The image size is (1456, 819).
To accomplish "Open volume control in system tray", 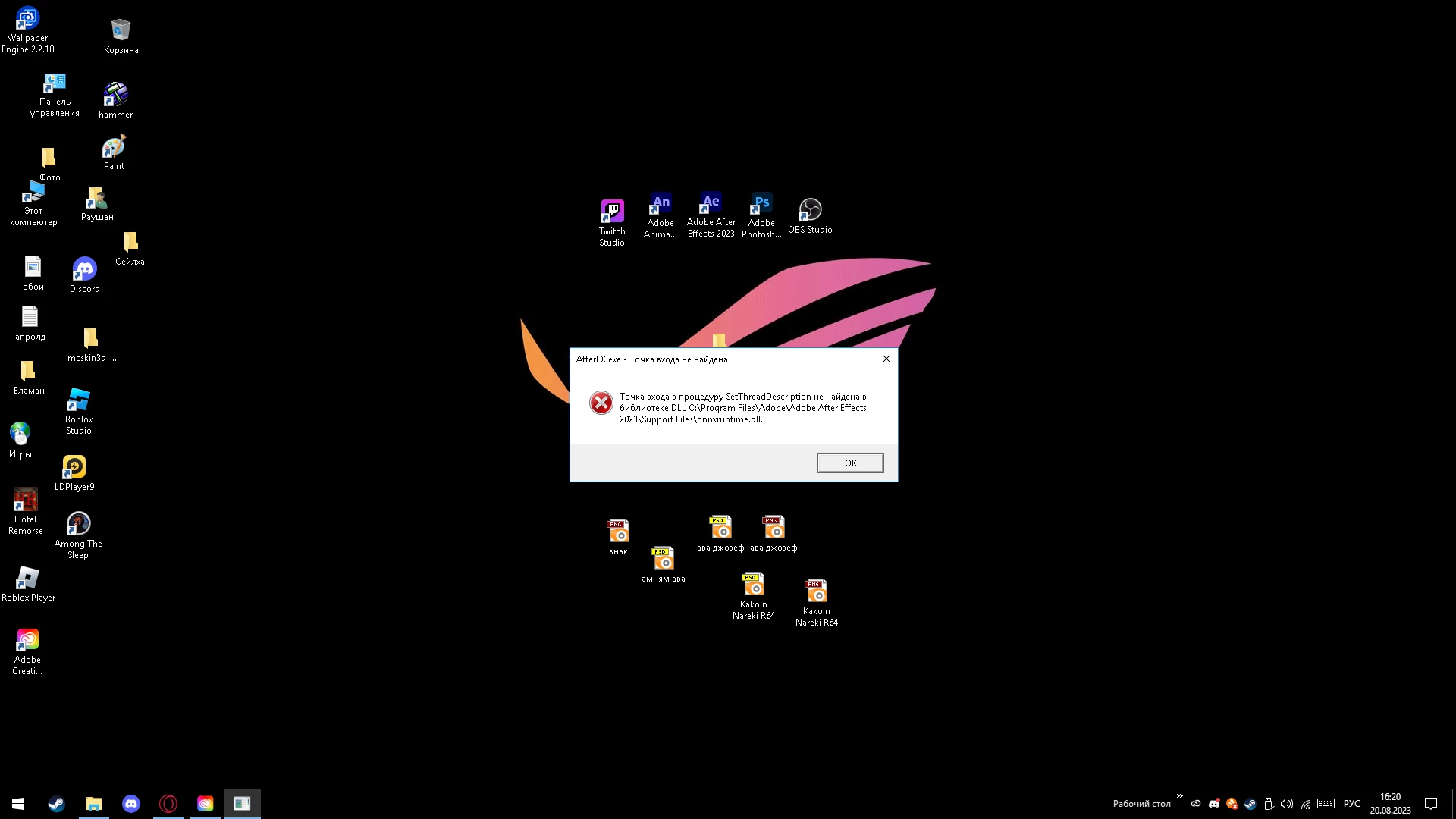I will pos(1286,804).
